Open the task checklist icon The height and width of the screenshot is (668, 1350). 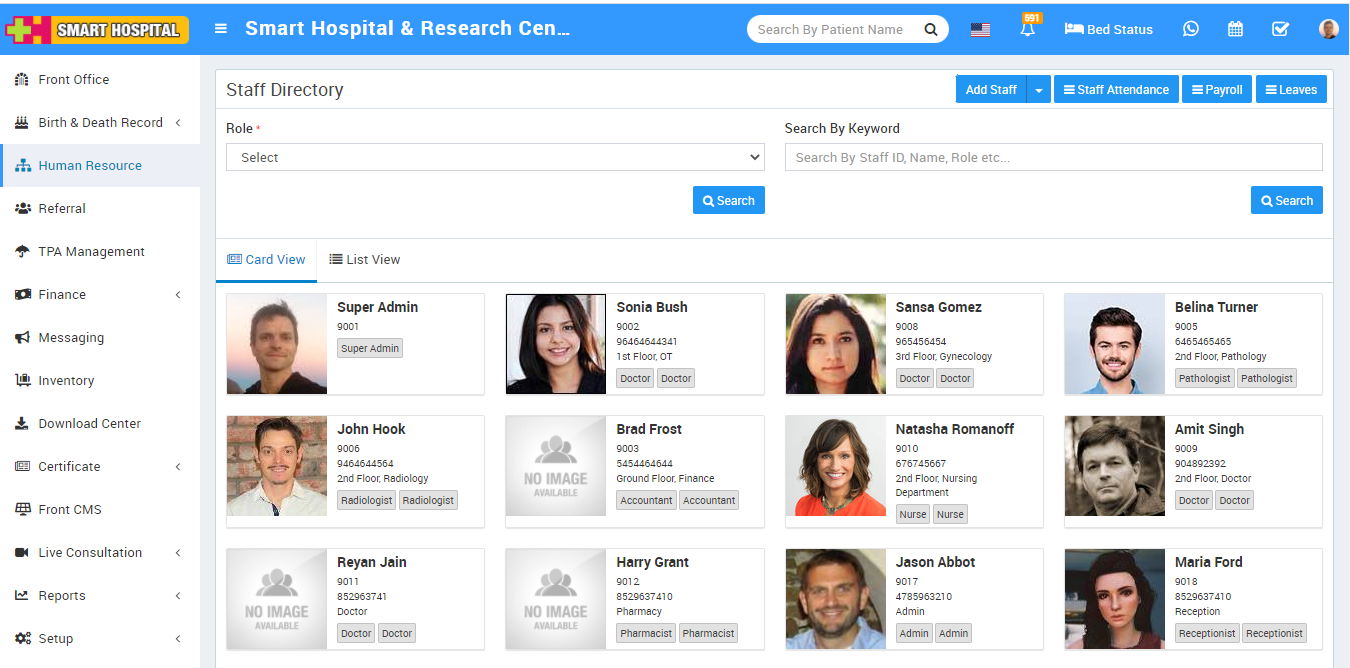pyautogui.click(x=1280, y=29)
